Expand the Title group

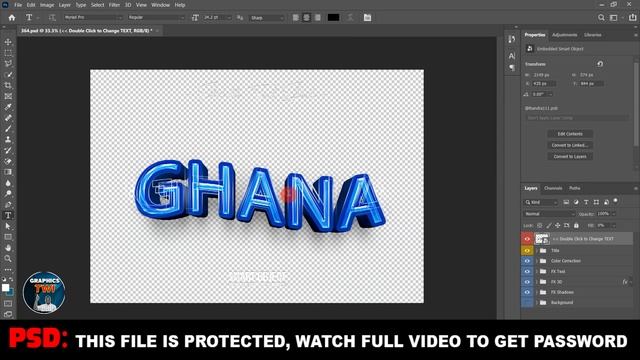(537, 251)
